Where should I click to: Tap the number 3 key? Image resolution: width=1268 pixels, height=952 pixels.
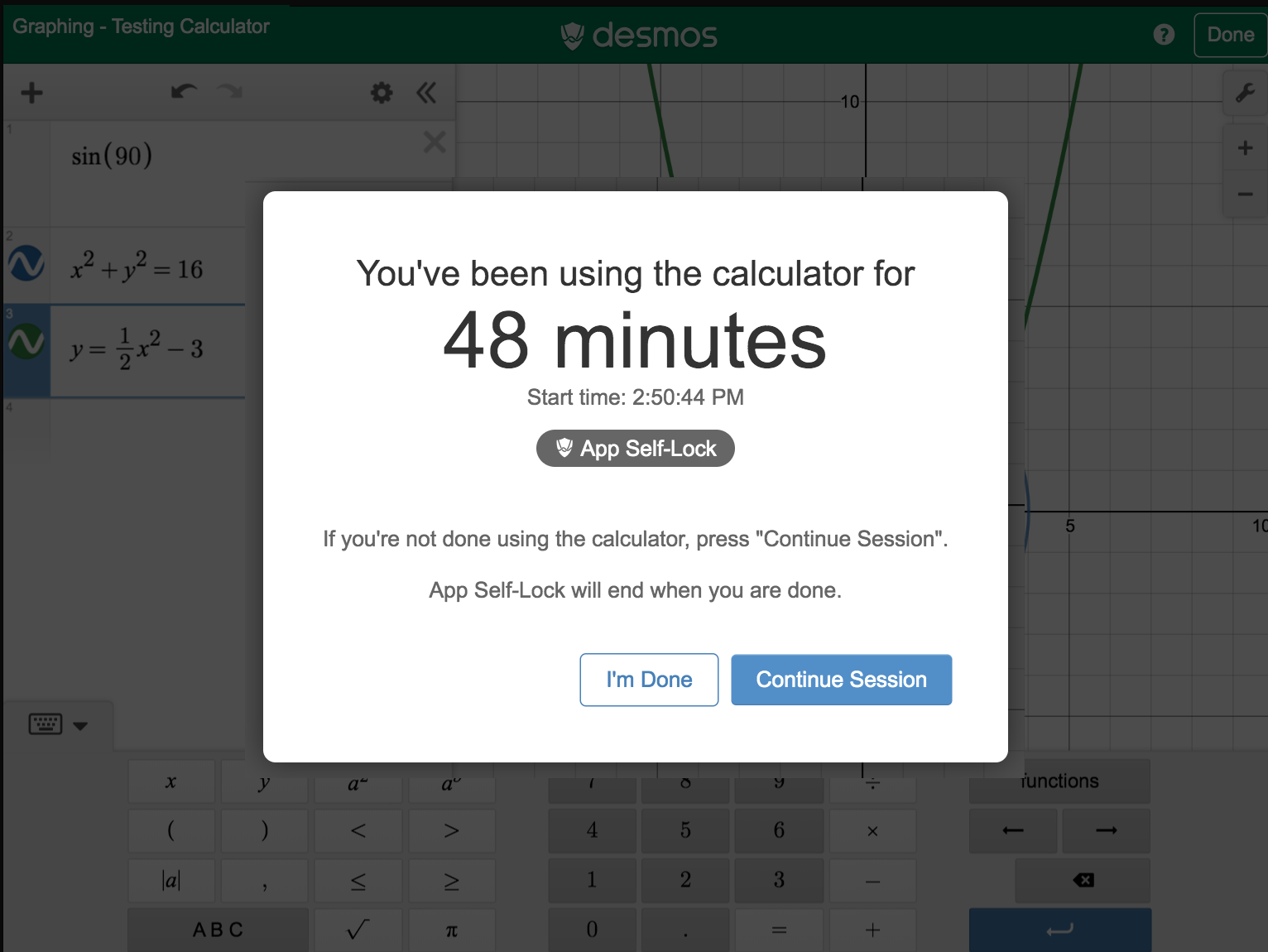pos(779,880)
